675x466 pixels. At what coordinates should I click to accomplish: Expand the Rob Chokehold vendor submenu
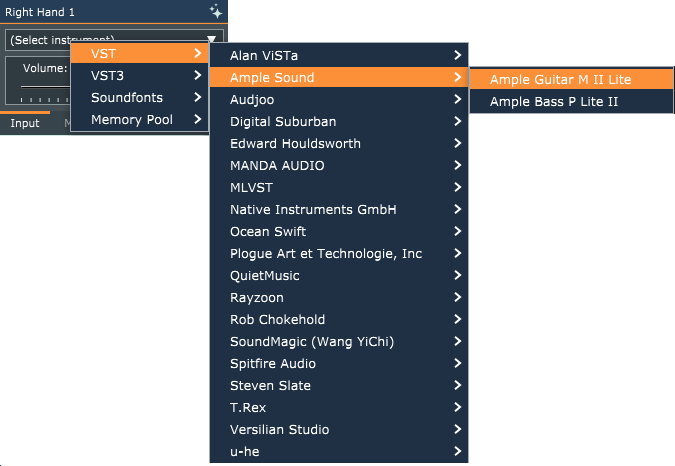coord(339,319)
